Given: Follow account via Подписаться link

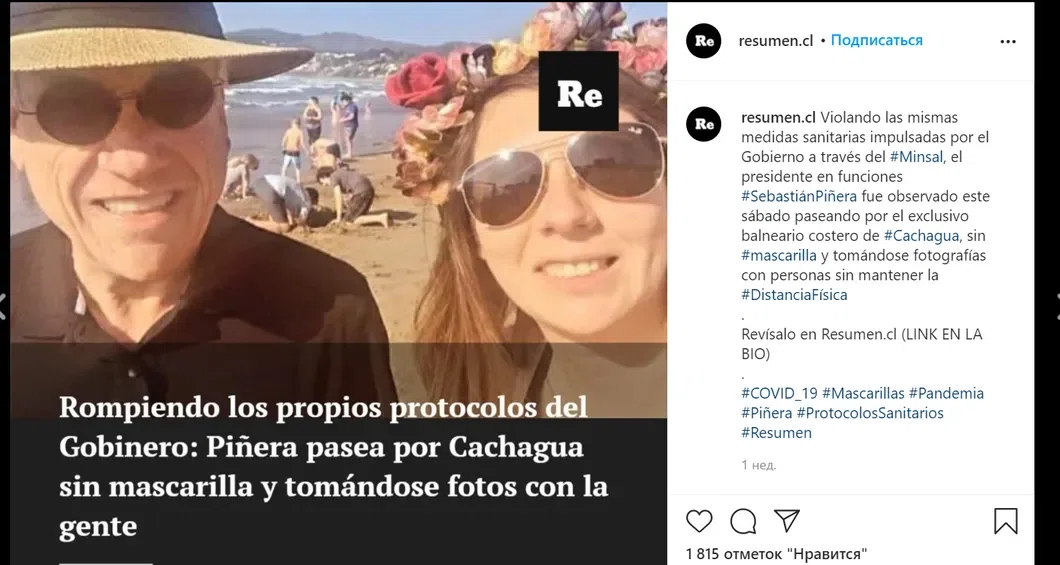Looking at the screenshot, I should (876, 41).
